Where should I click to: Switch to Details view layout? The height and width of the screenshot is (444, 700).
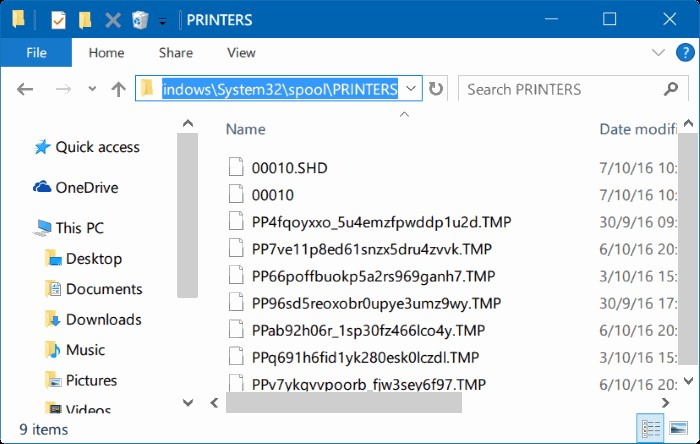click(652, 428)
